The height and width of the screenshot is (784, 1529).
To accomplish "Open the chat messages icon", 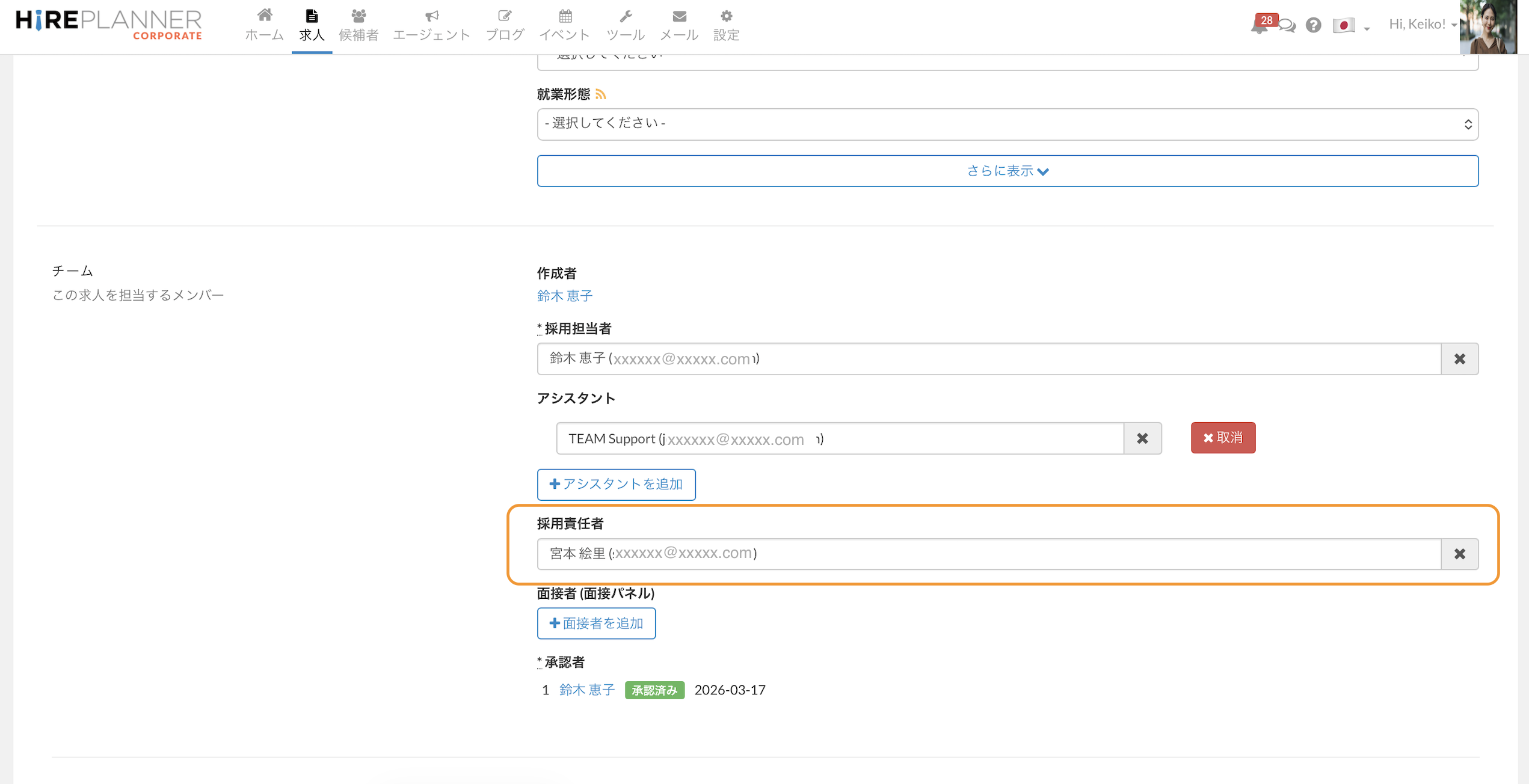I will click(1287, 26).
